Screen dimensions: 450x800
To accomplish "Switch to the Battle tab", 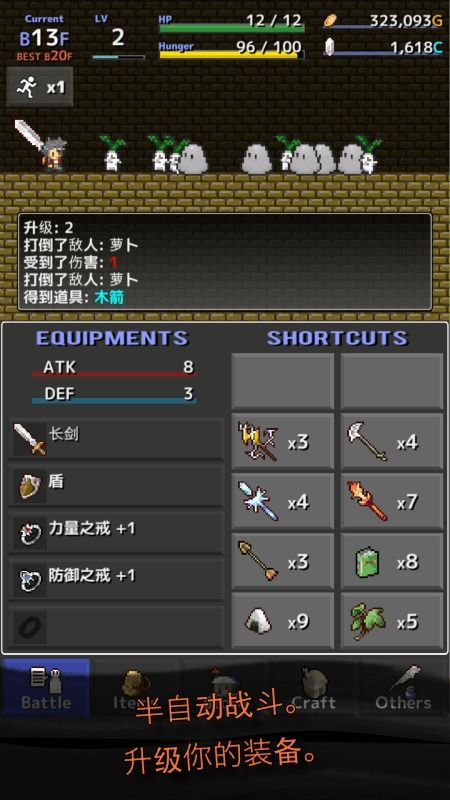I will click(x=46, y=687).
